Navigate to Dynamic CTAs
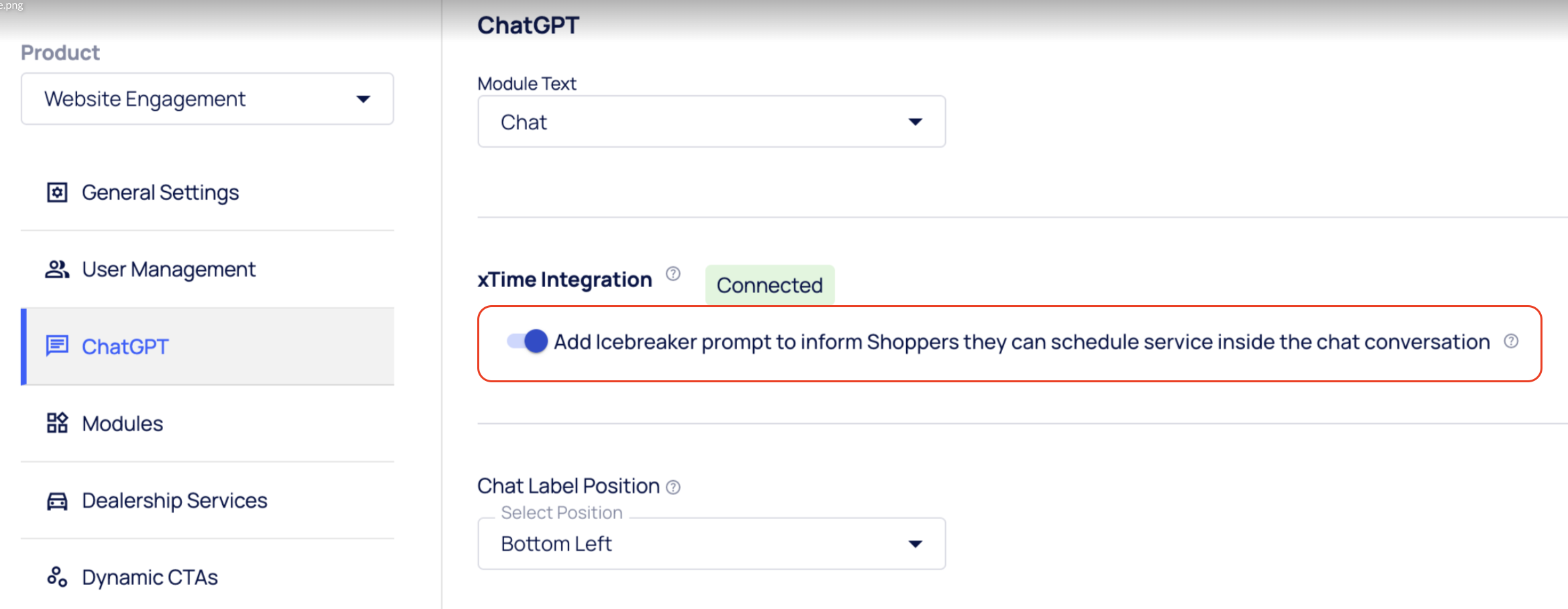 tap(150, 577)
